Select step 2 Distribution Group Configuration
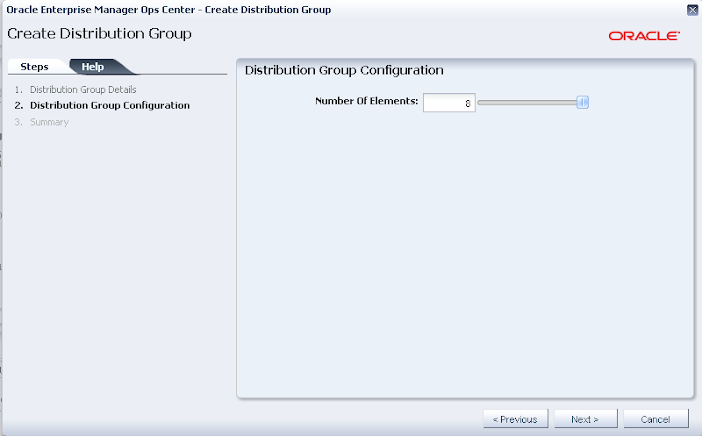Viewport: 702px width, 436px height. [110, 105]
